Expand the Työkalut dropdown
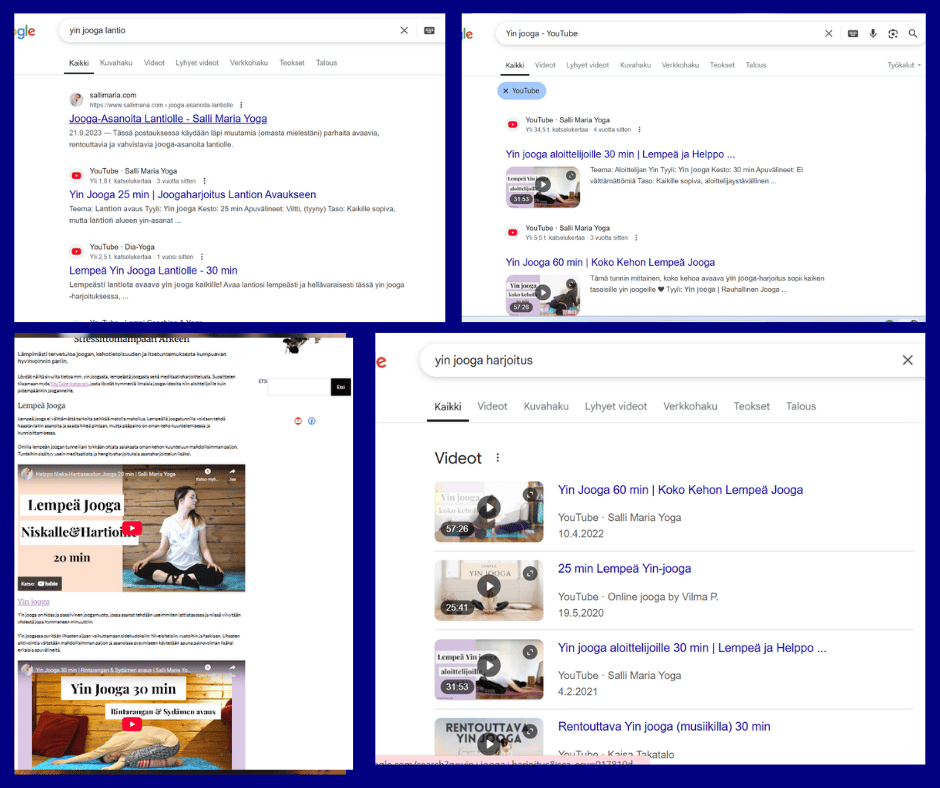 click(903, 64)
